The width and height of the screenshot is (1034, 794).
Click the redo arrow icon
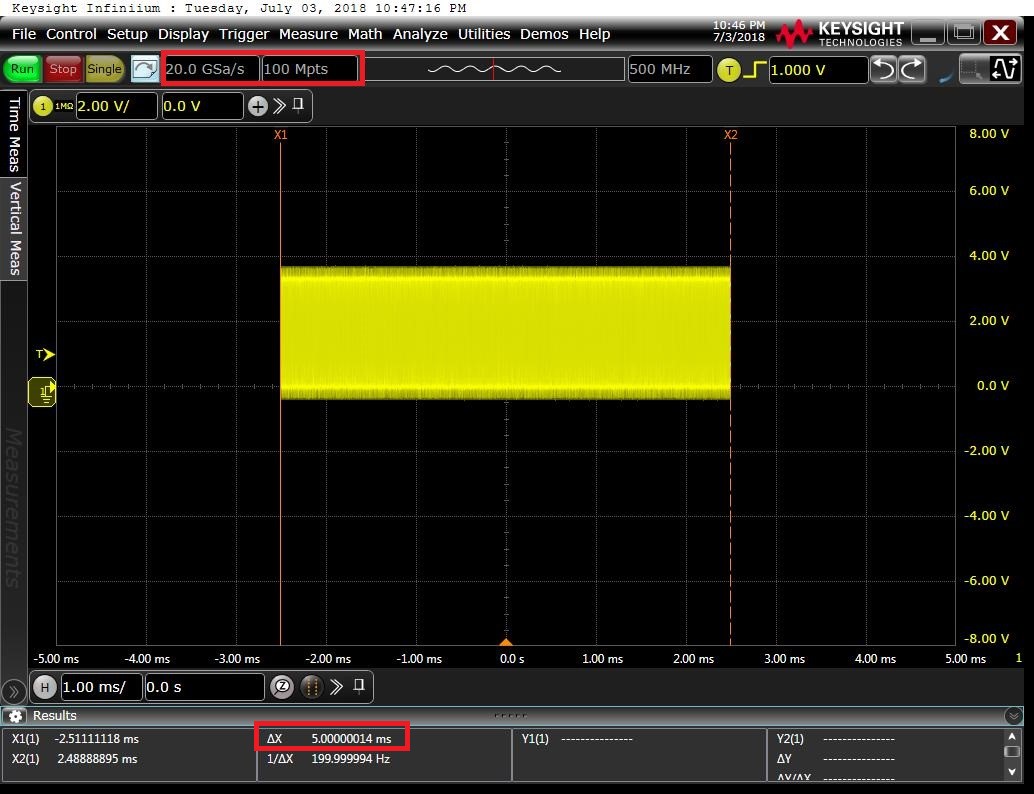(912, 69)
